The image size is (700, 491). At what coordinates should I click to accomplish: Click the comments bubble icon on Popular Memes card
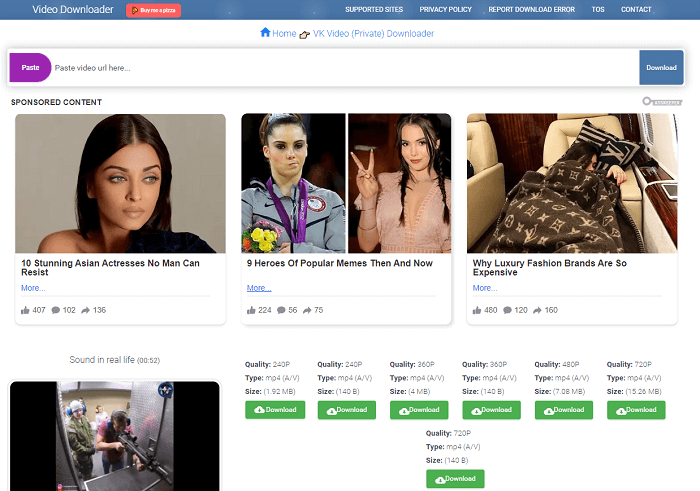pos(282,310)
